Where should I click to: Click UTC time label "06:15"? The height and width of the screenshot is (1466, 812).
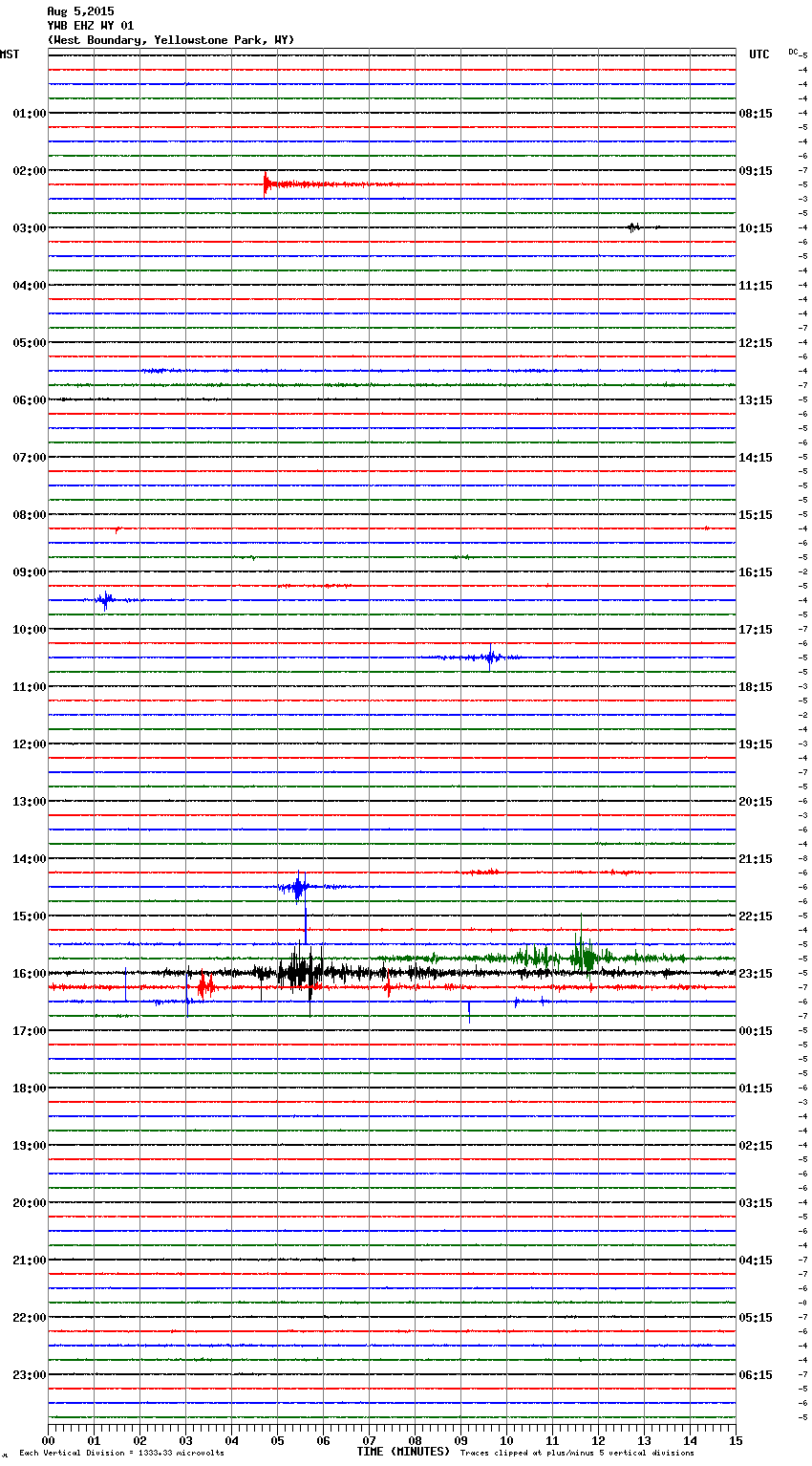756,1375
